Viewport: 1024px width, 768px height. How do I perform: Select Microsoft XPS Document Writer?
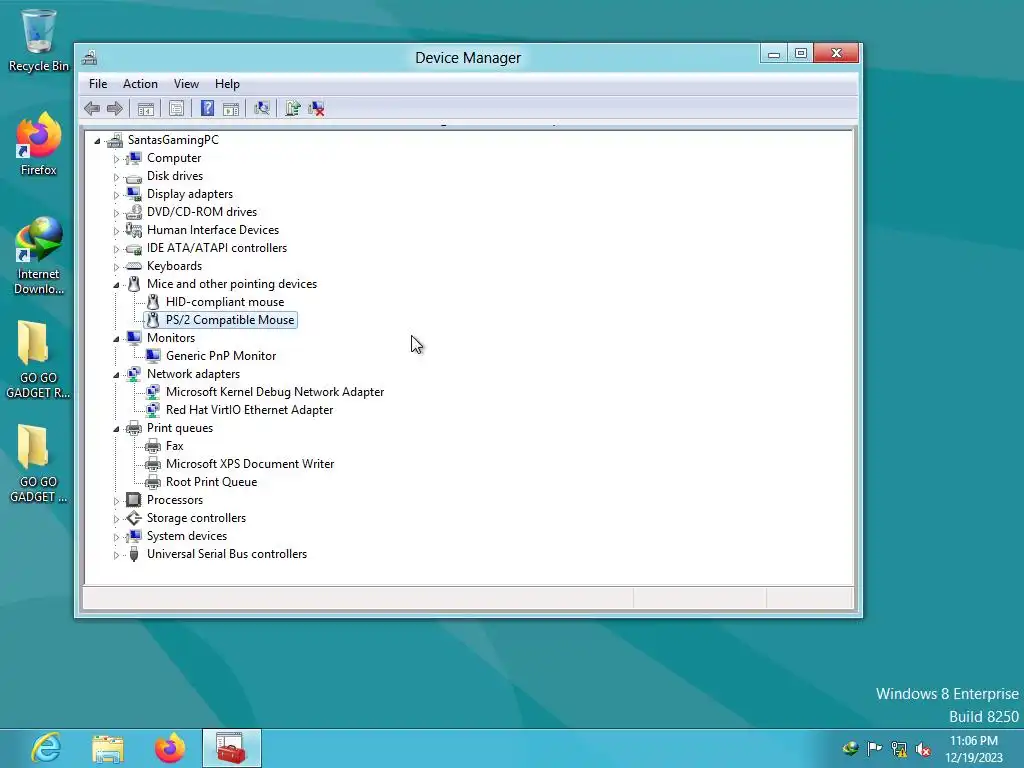[250, 464]
